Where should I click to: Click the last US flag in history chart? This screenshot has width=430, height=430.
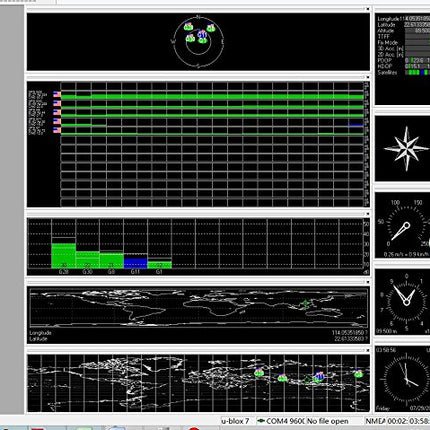(x=57, y=130)
